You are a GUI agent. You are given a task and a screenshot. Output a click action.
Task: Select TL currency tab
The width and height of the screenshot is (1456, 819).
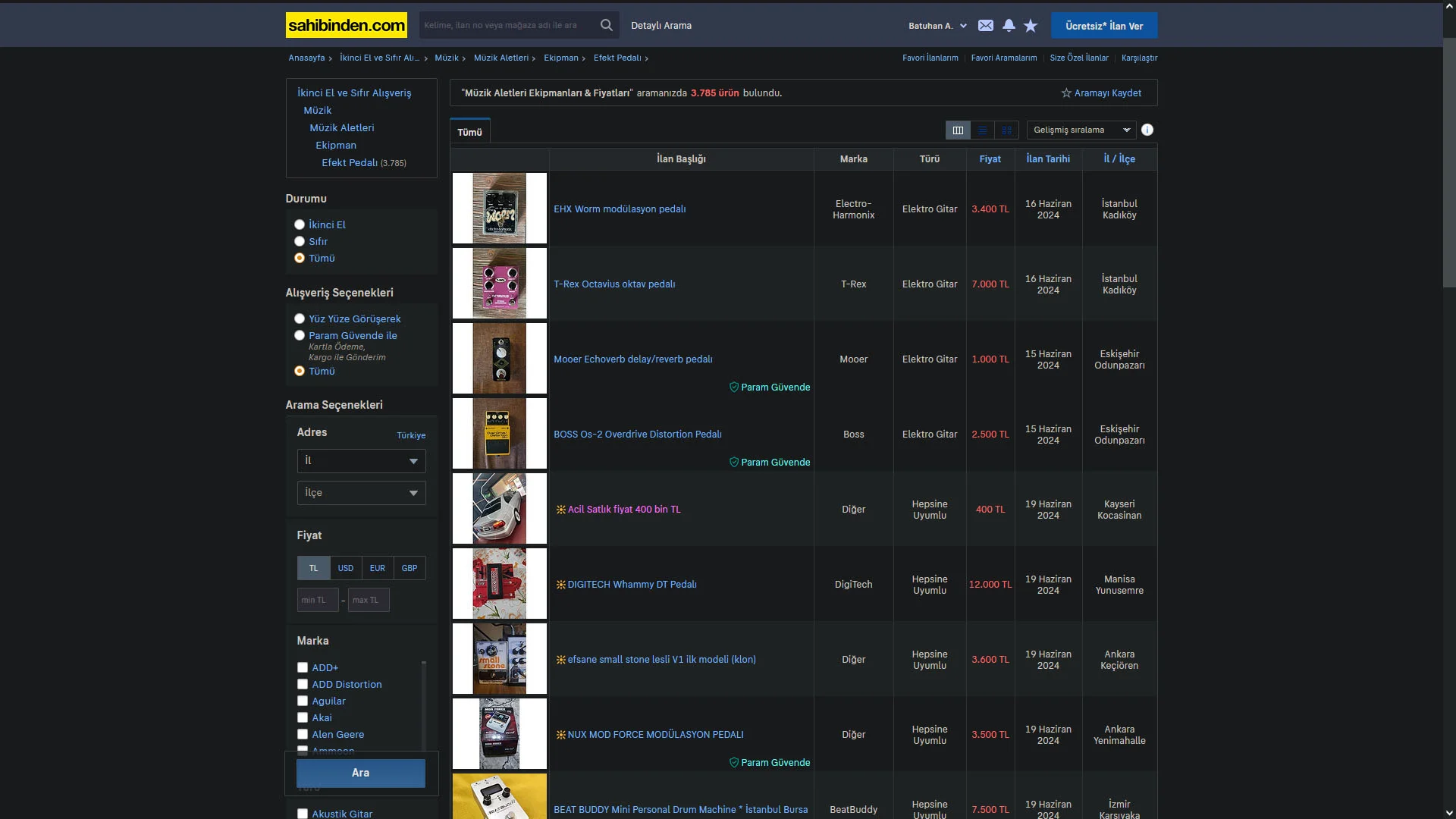point(313,568)
